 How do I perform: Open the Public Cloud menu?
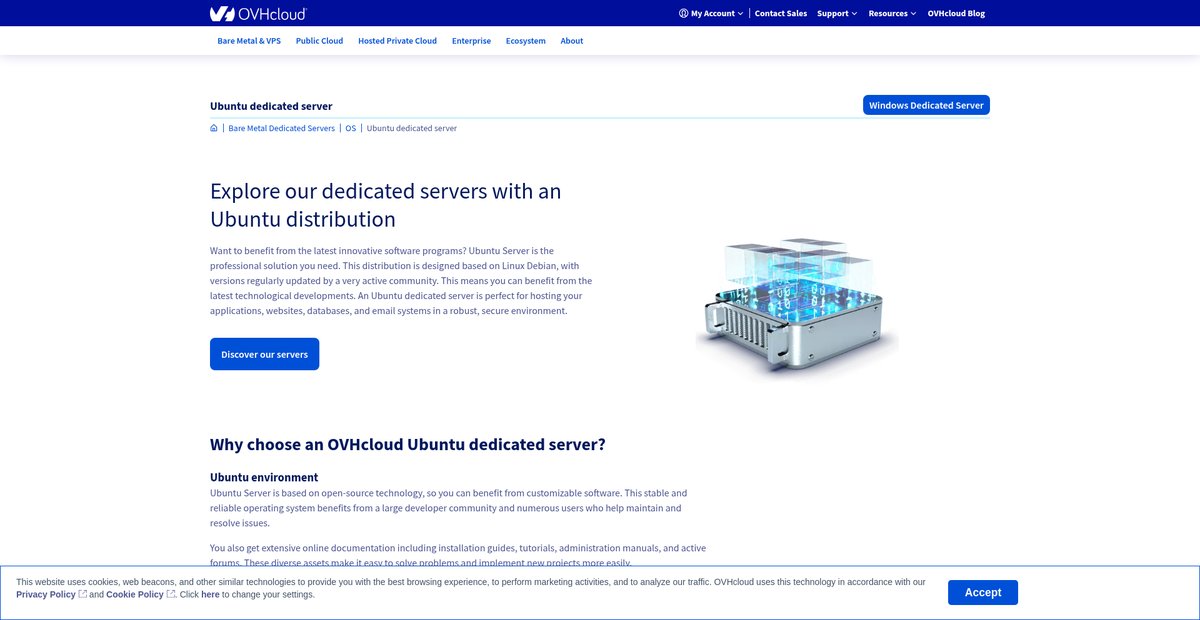coord(319,41)
